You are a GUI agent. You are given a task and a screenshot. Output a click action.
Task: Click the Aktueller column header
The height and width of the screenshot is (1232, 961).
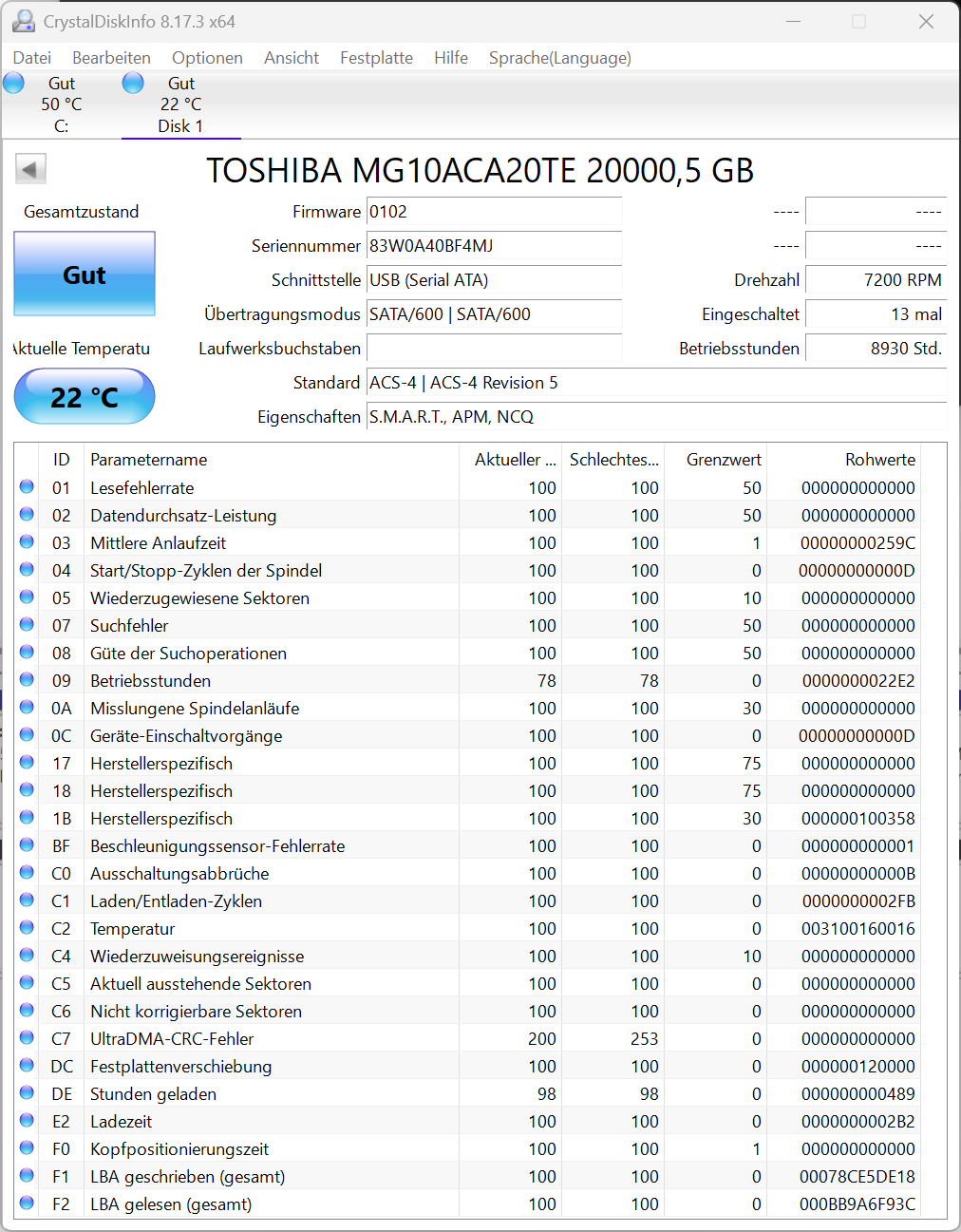(511, 459)
